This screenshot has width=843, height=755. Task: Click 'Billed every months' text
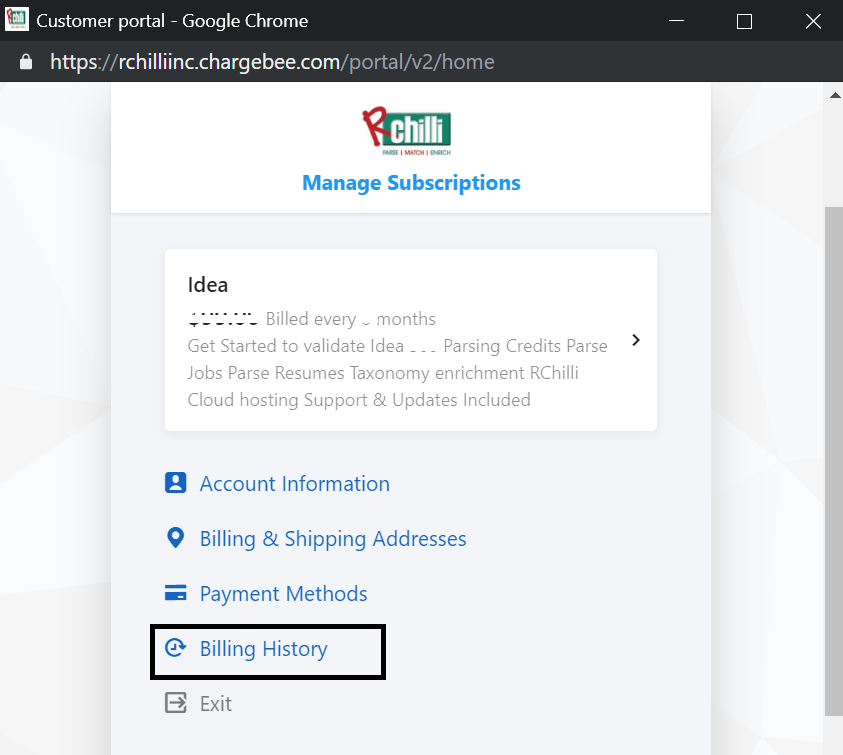click(x=351, y=319)
